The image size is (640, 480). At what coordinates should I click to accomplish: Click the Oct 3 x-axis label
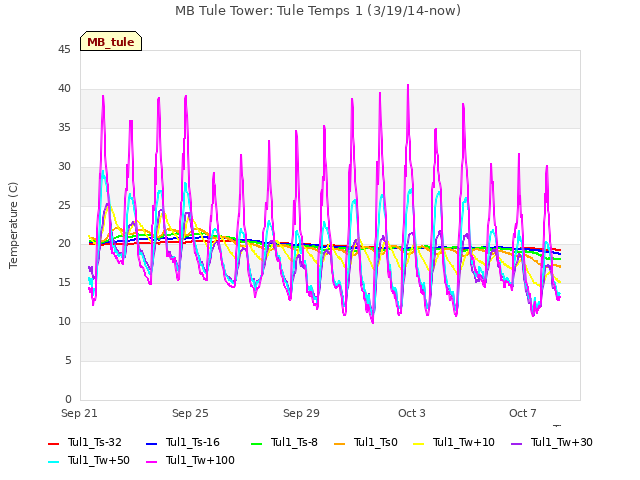[412, 413]
